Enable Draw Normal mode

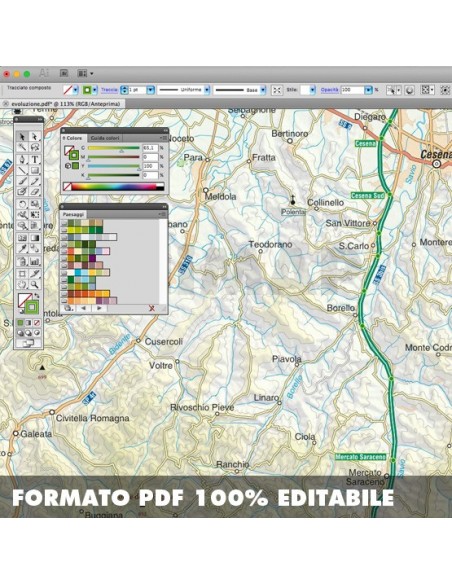tap(21, 333)
